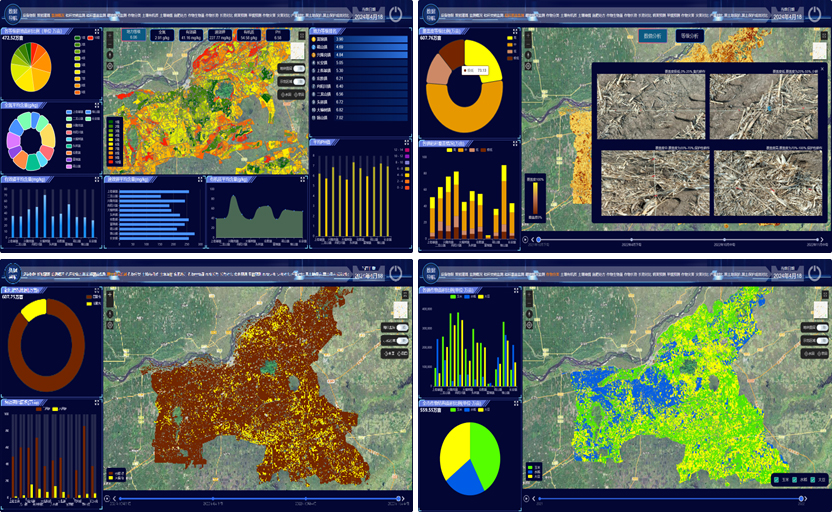This screenshot has height=512, width=832.
Task: Expand the 607.76万亩 donut chart panel
Action: [515, 32]
